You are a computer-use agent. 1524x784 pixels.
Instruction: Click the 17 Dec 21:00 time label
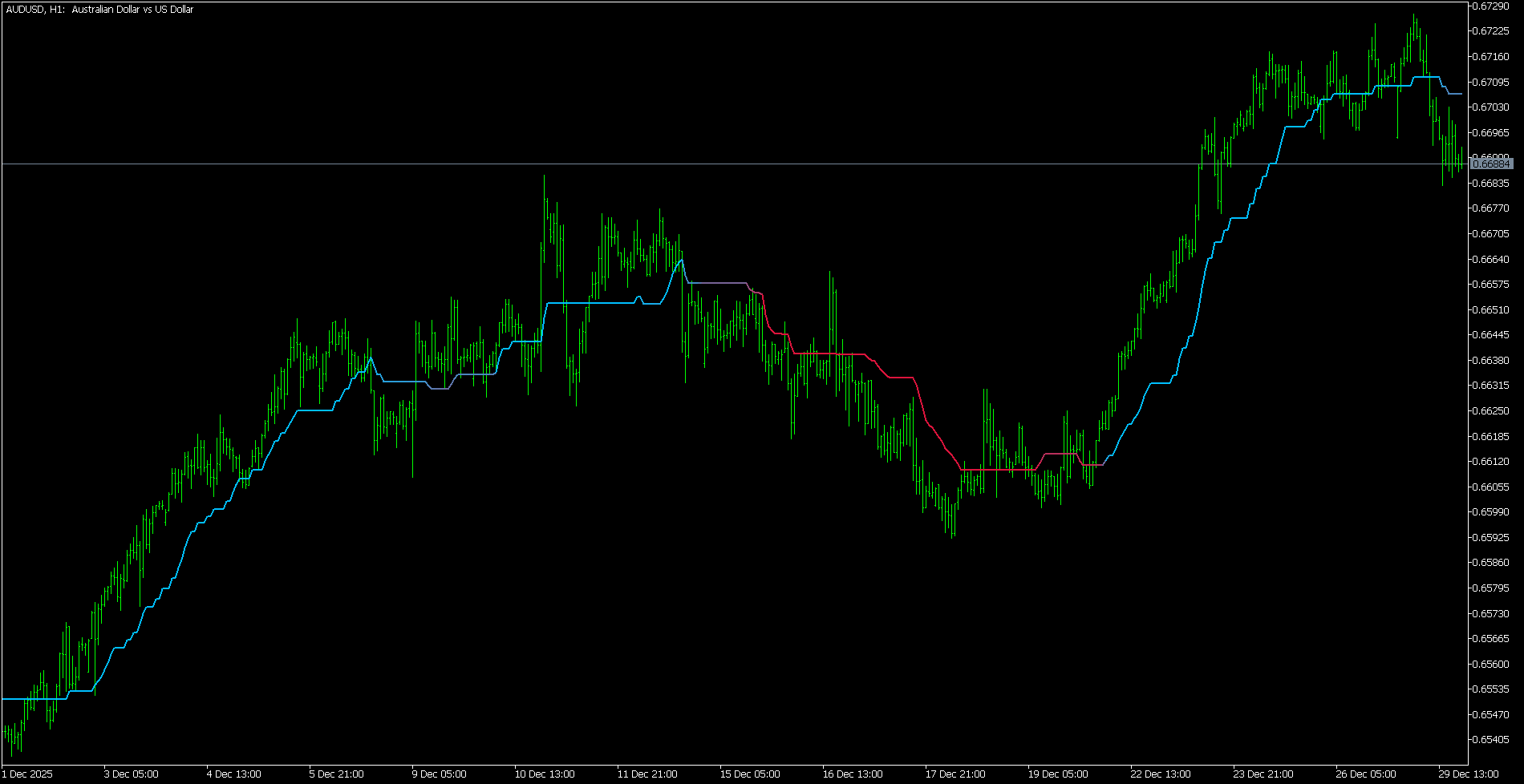coord(955,774)
